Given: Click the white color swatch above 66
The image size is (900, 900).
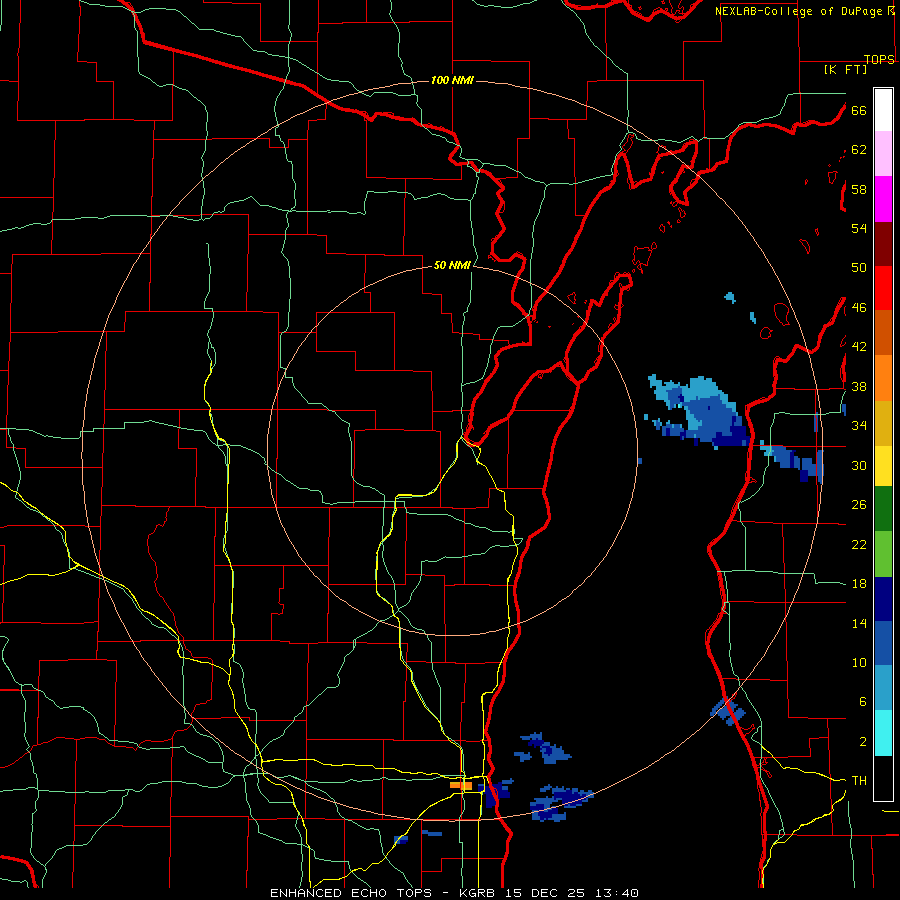Looking at the screenshot, I should coord(883,110).
